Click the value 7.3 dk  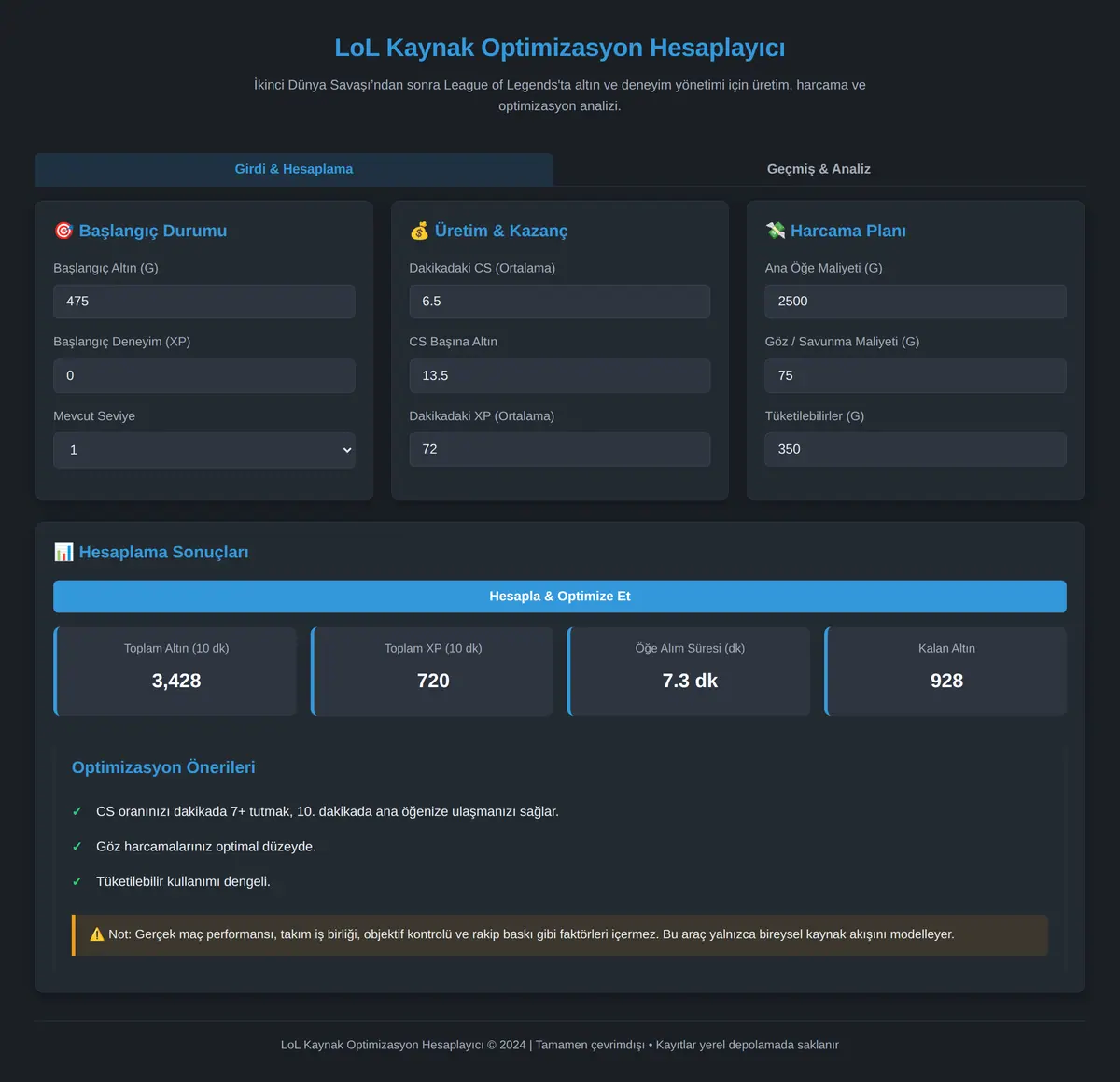point(690,681)
